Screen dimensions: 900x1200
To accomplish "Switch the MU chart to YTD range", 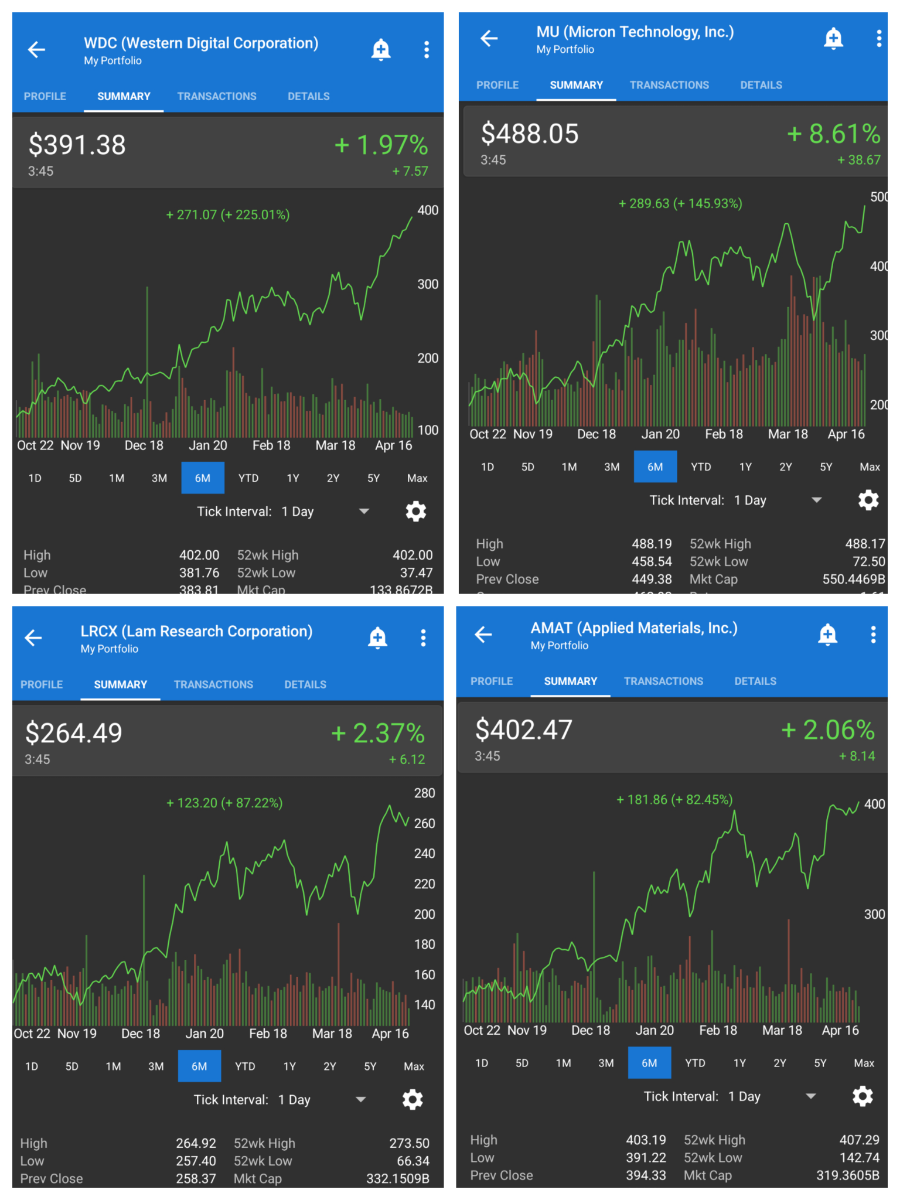I will point(701,467).
